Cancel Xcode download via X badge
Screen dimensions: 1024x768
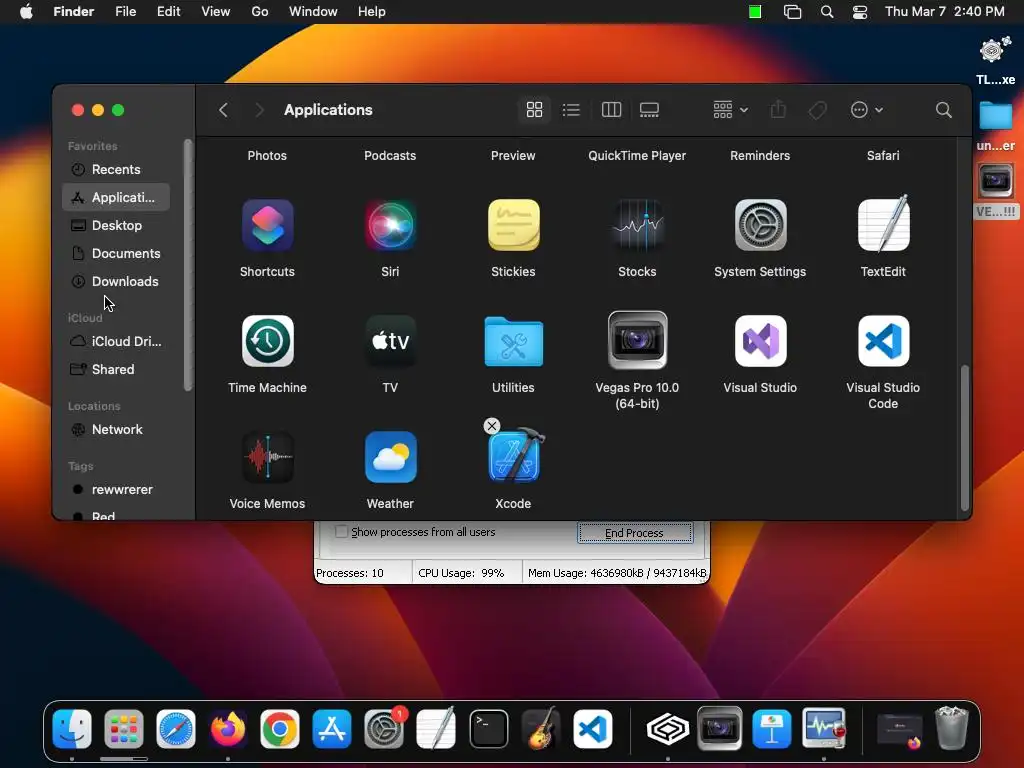(492, 426)
